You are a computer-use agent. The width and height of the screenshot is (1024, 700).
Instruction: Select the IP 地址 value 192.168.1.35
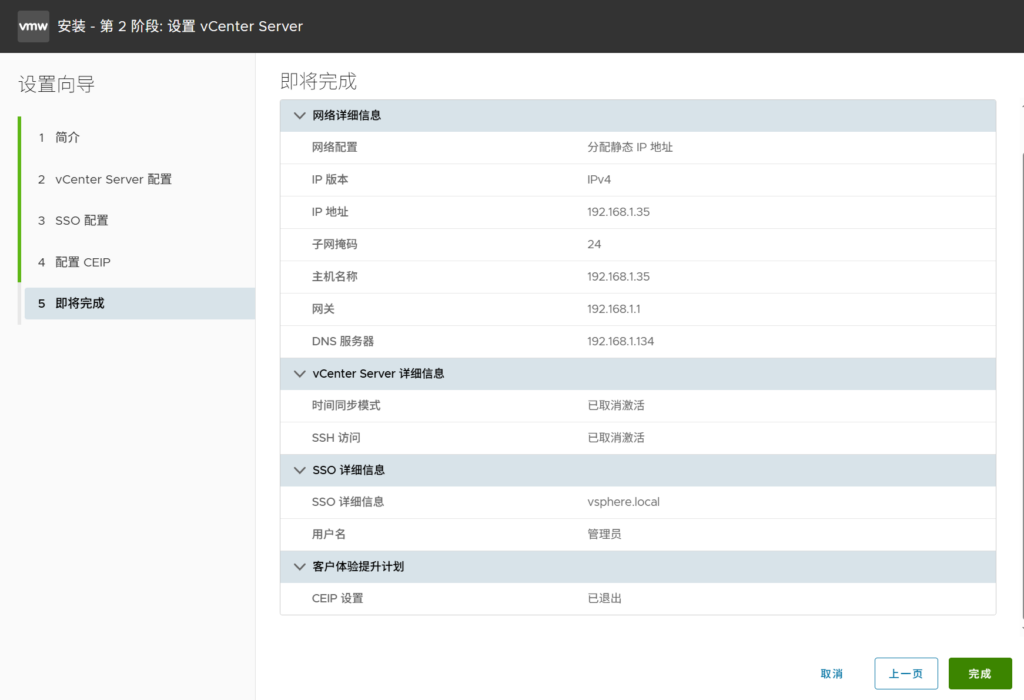click(x=618, y=212)
